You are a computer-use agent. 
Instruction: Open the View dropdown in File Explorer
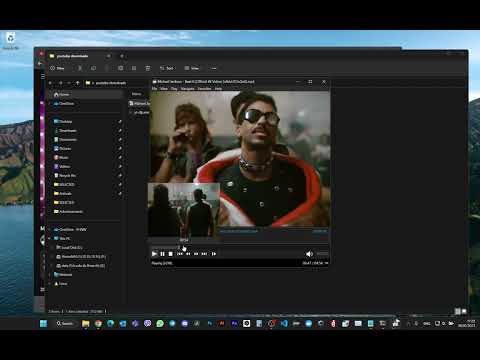[192, 68]
